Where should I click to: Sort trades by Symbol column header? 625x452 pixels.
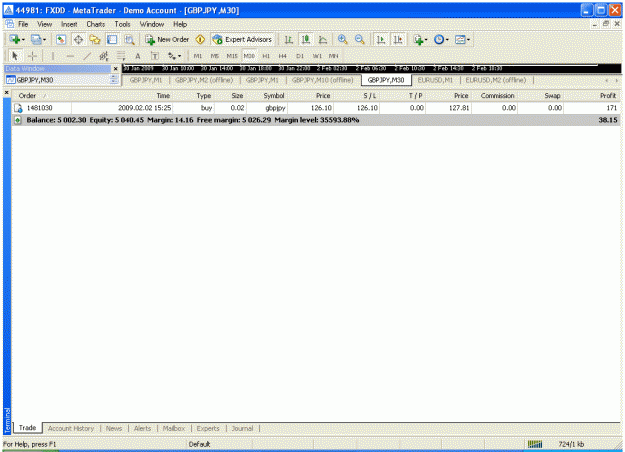pos(274,96)
